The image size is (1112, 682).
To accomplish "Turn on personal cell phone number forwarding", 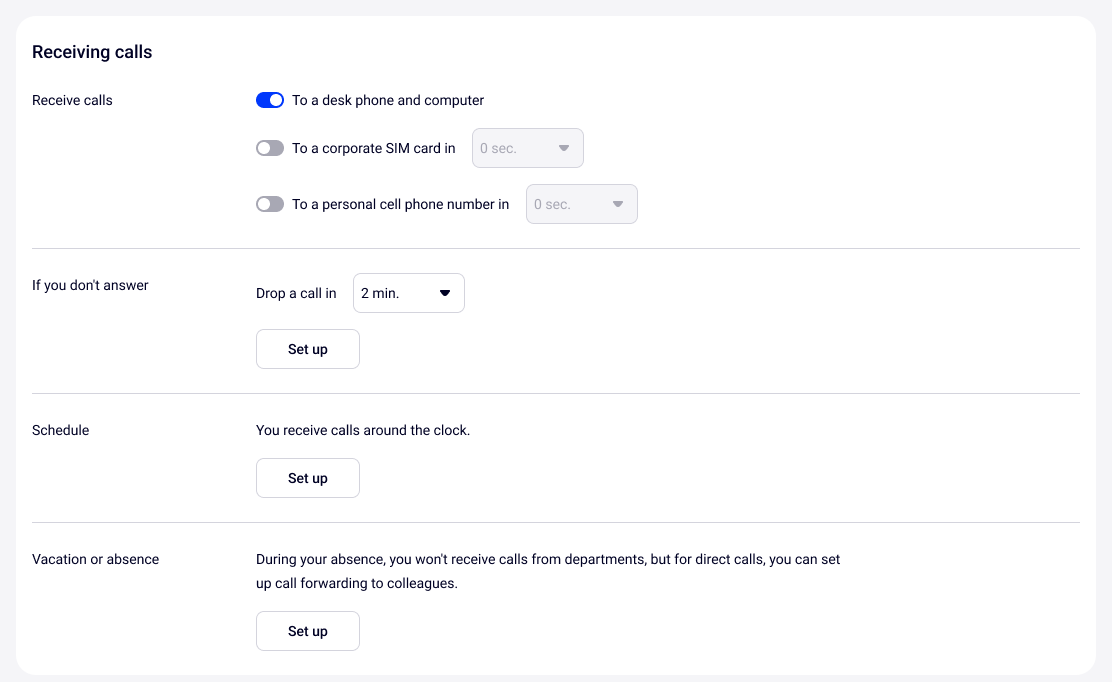I will click(x=270, y=204).
